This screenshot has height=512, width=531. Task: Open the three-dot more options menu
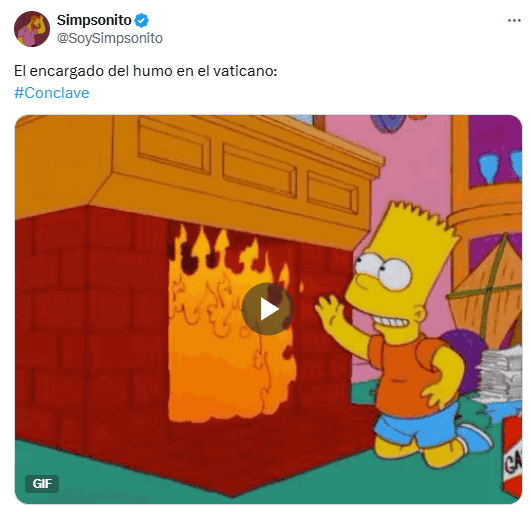point(514,21)
